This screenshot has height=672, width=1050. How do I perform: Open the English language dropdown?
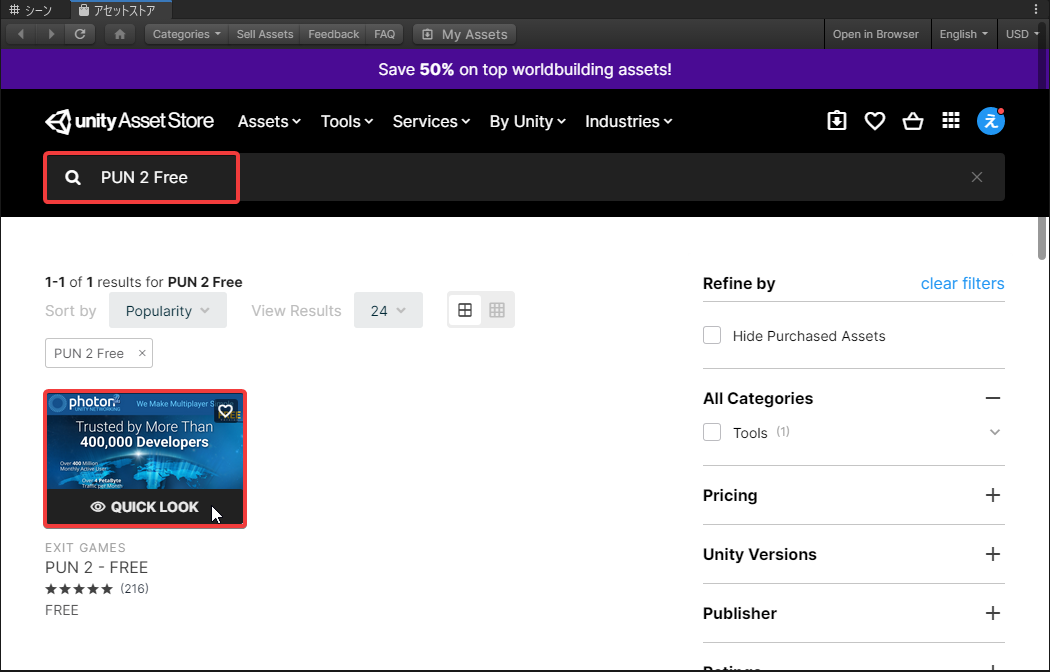pos(963,34)
